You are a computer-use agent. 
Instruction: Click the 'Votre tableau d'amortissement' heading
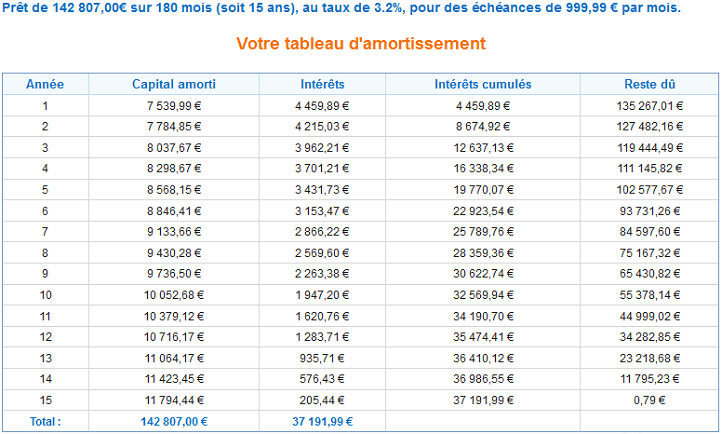point(361,44)
